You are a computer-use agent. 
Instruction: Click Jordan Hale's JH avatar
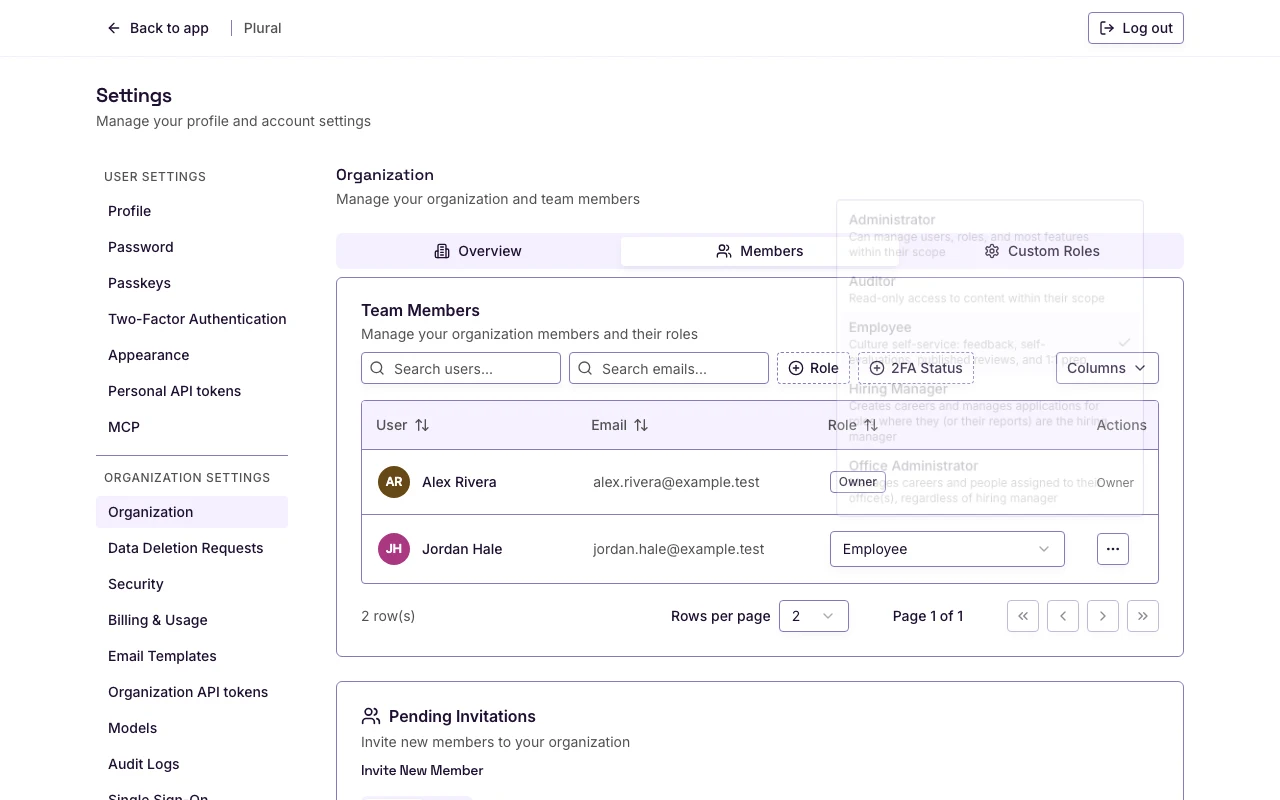[394, 549]
